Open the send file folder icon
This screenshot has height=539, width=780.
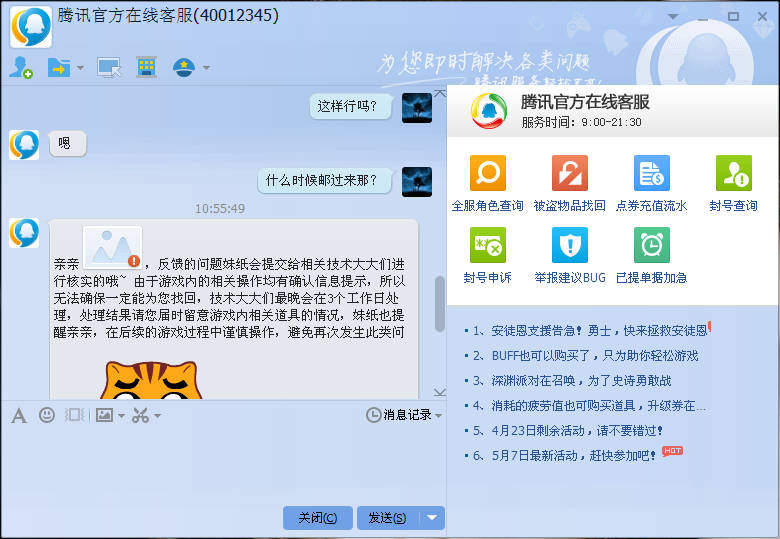[x=59, y=67]
